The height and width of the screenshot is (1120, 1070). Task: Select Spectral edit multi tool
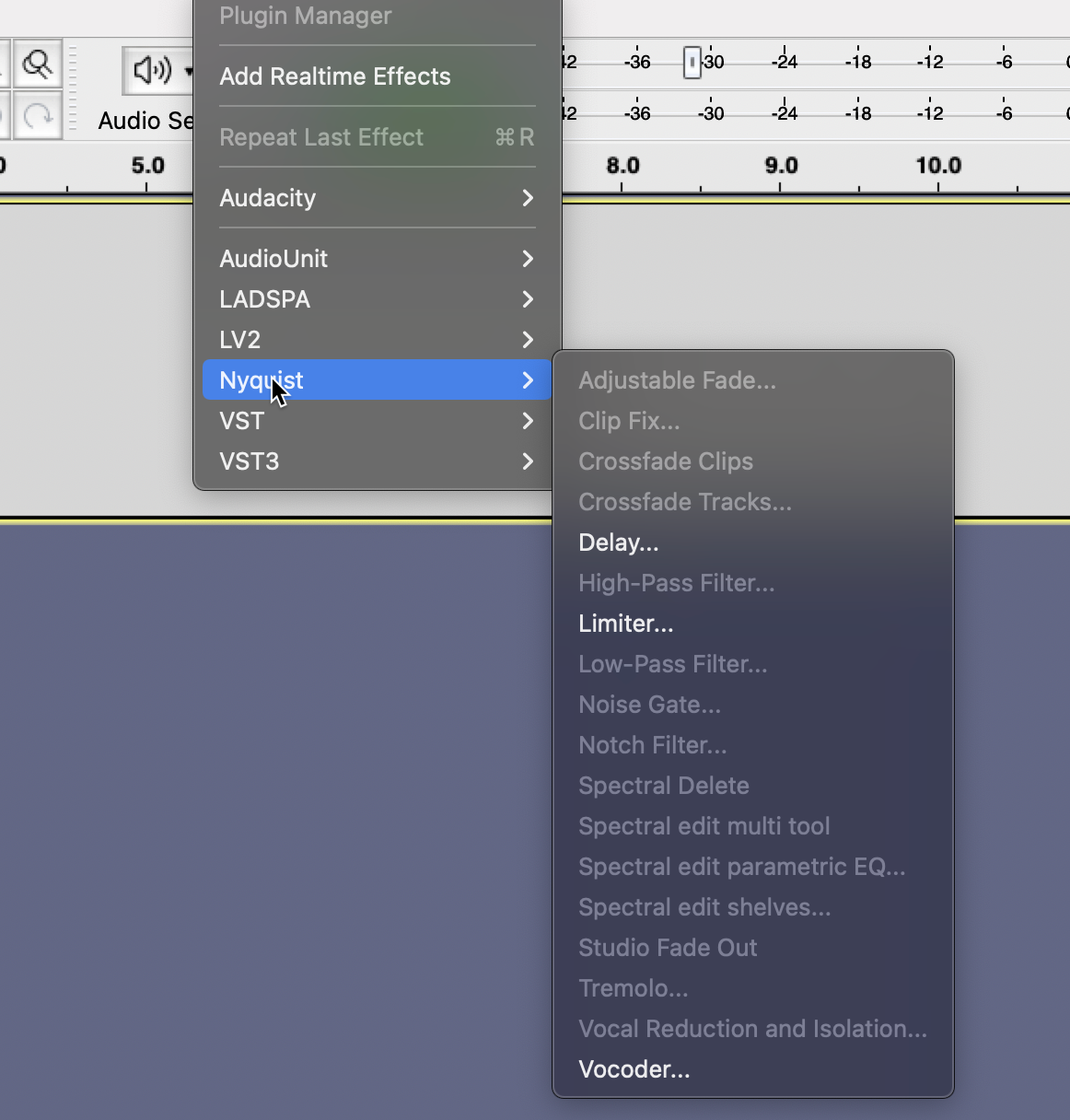(753, 826)
